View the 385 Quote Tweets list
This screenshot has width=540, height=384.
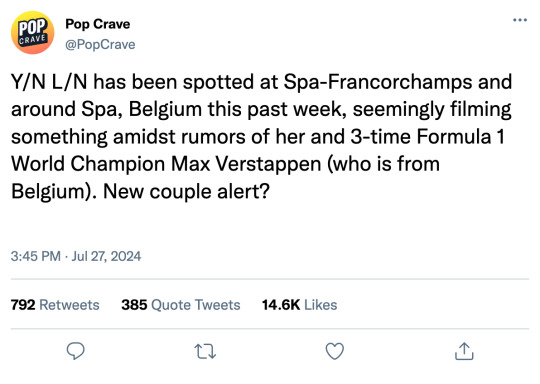point(180,305)
